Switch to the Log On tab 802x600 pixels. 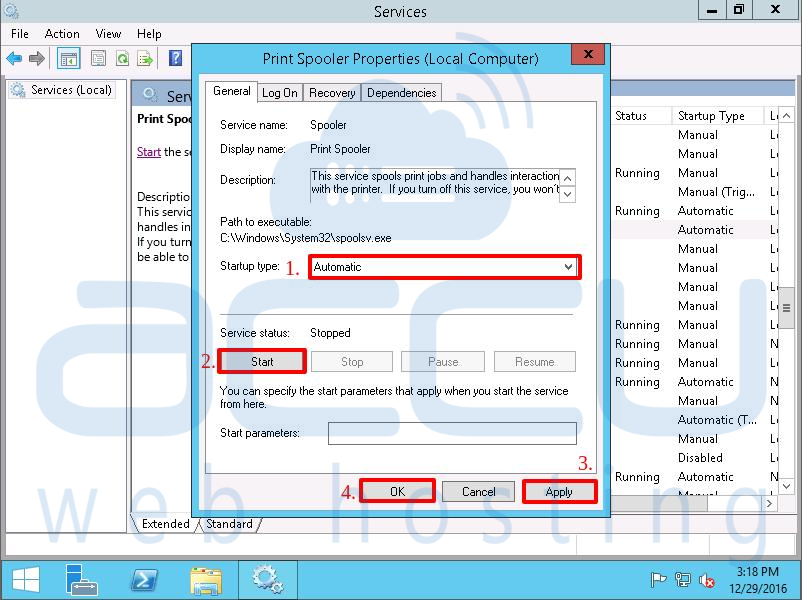click(x=280, y=93)
